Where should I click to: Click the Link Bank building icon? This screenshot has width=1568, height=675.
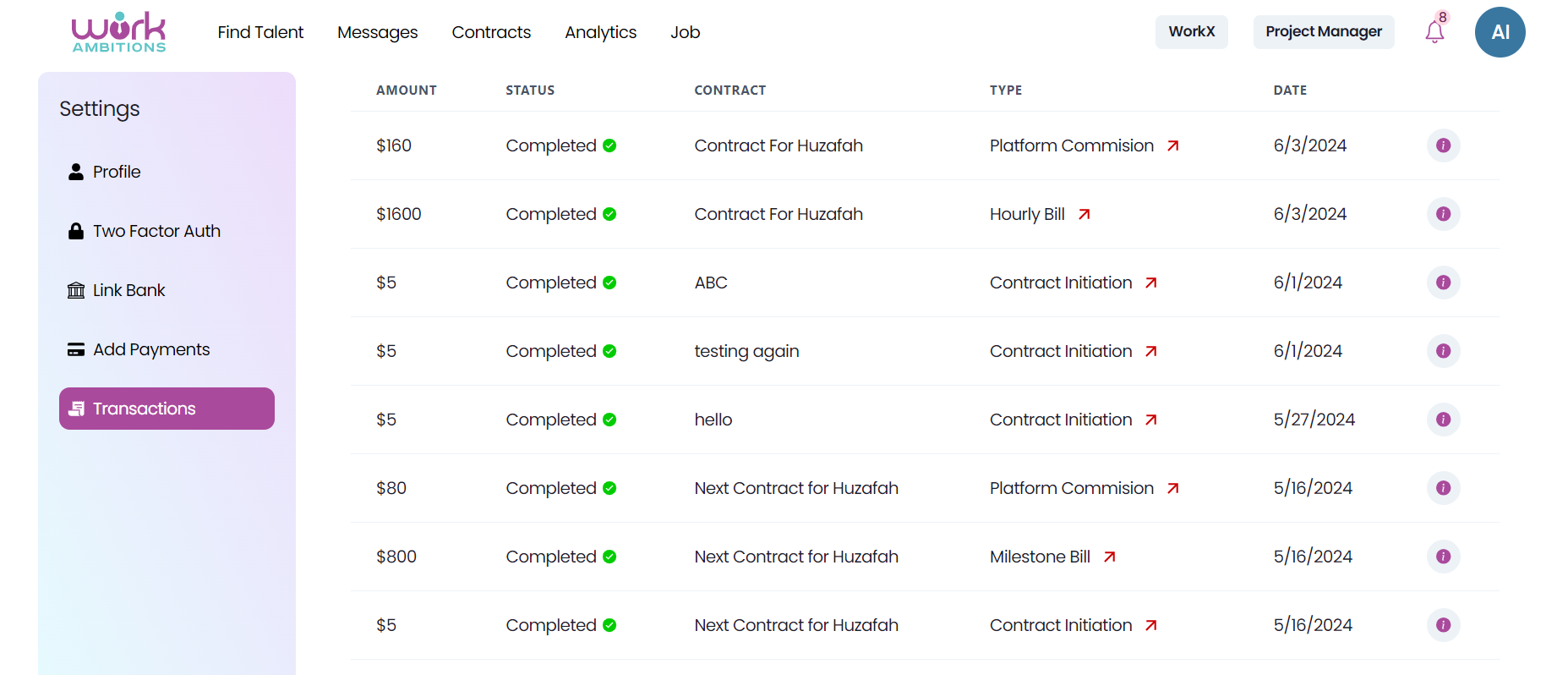click(x=76, y=290)
